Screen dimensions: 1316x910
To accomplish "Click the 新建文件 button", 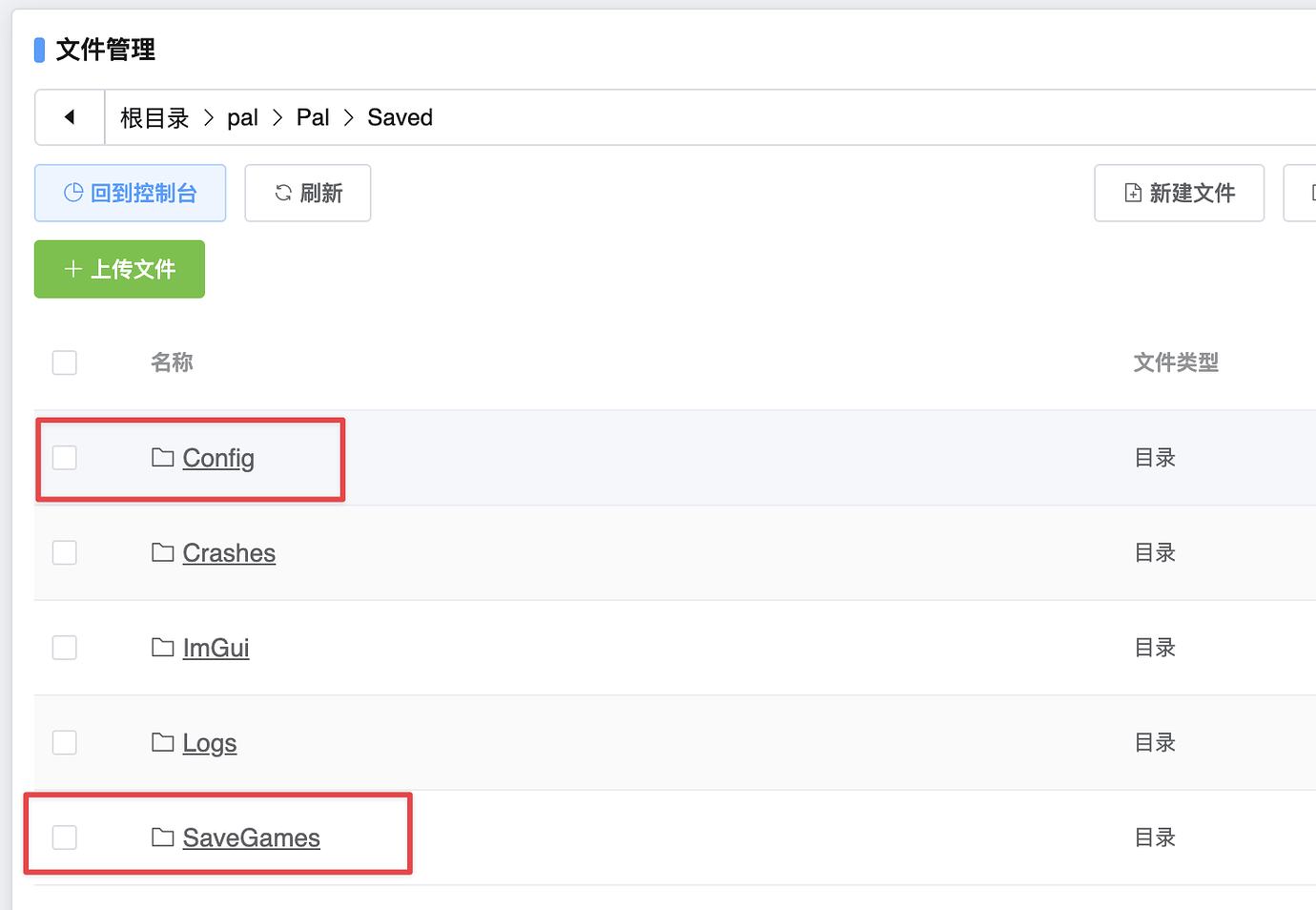I will (x=1179, y=193).
